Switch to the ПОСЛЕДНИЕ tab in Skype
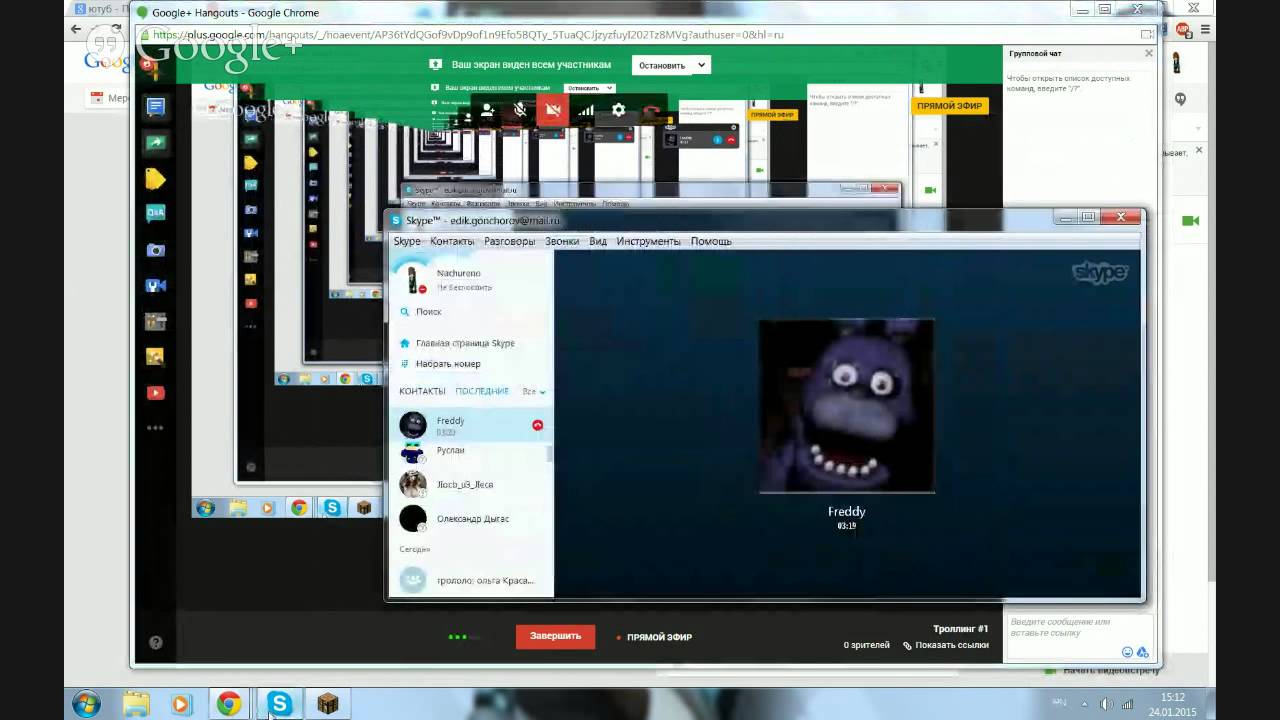 482,391
